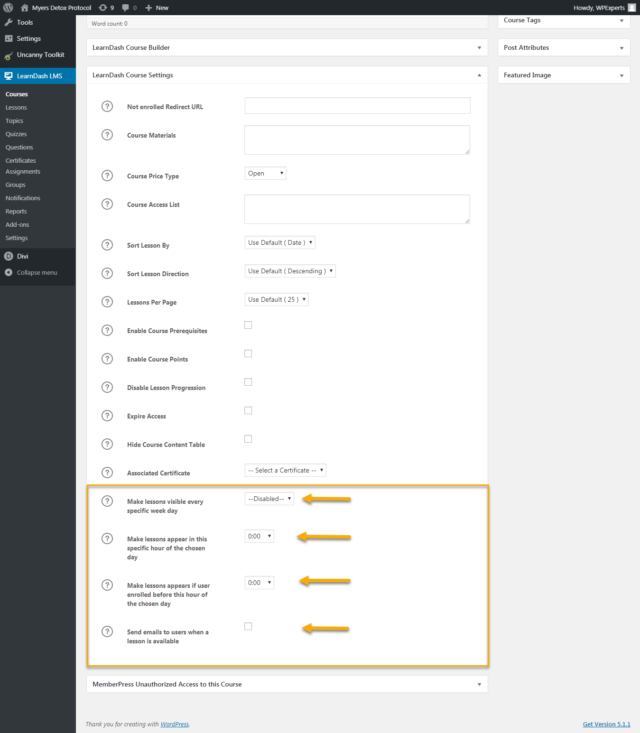Open the Lessons submenu item
This screenshot has width=640, height=733.
coord(16,108)
